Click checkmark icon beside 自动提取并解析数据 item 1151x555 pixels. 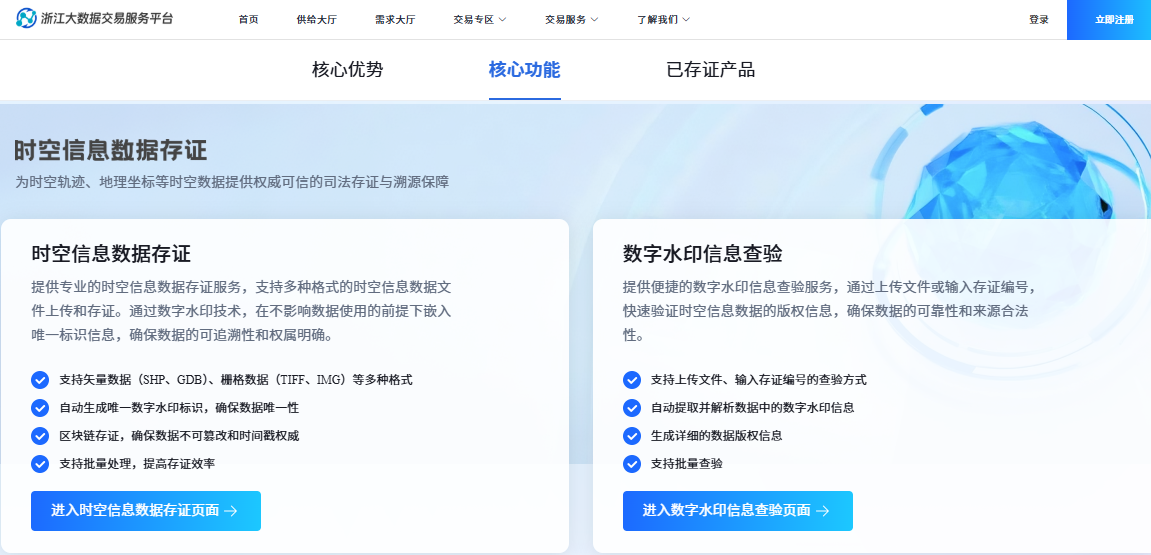tap(632, 408)
